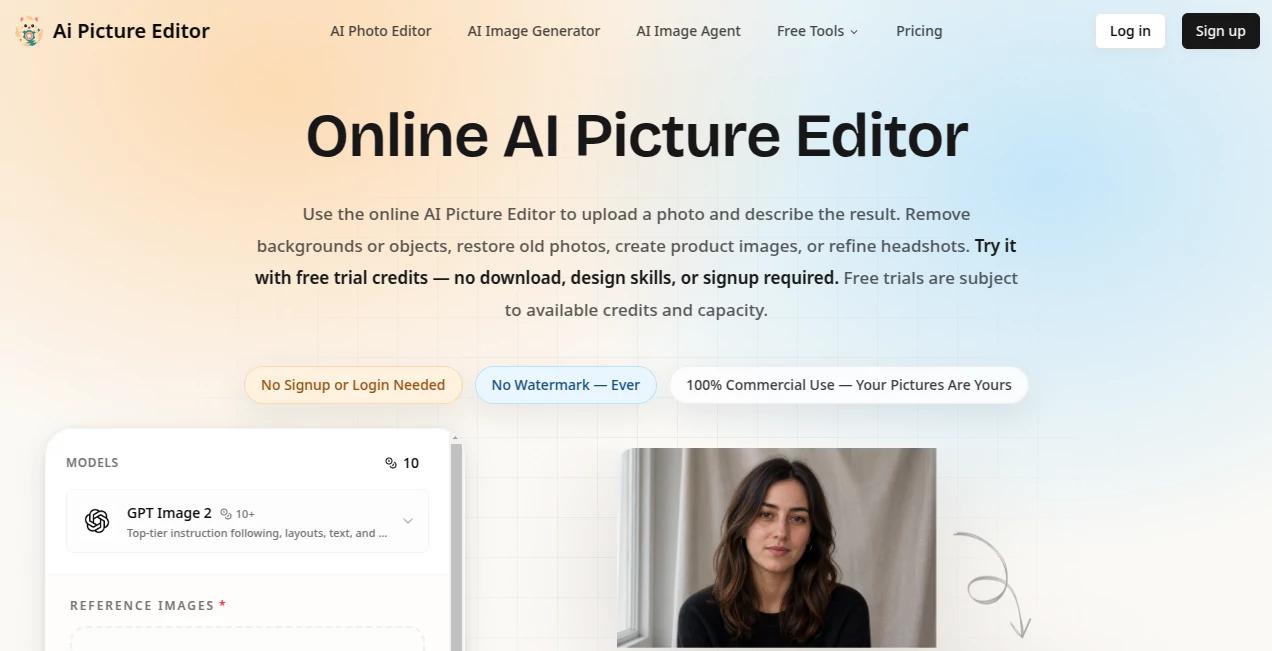The height and width of the screenshot is (651, 1272).
Task: Click the credits icon next to 10
Action: pos(391,463)
